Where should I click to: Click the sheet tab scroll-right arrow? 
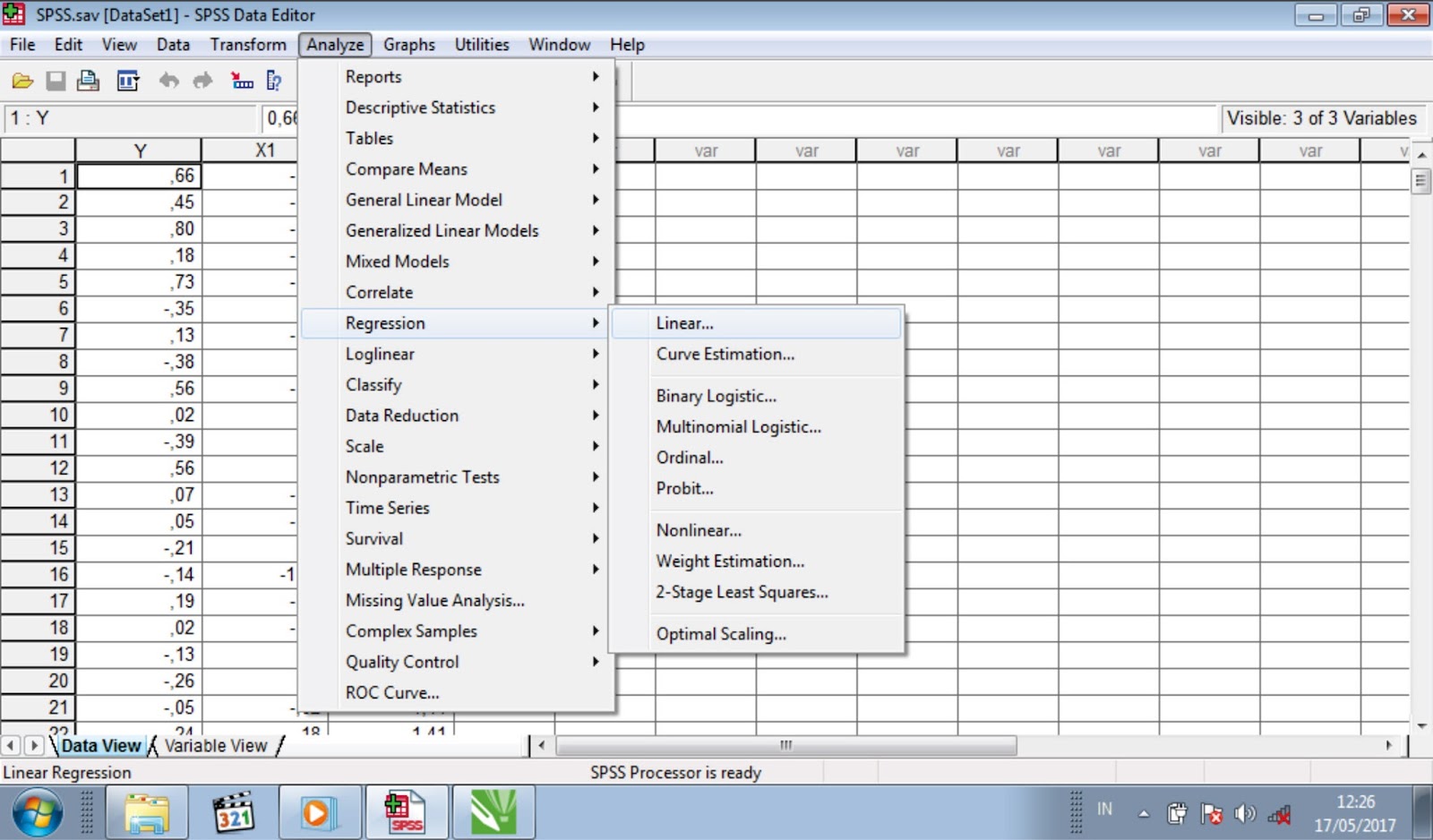(33, 745)
